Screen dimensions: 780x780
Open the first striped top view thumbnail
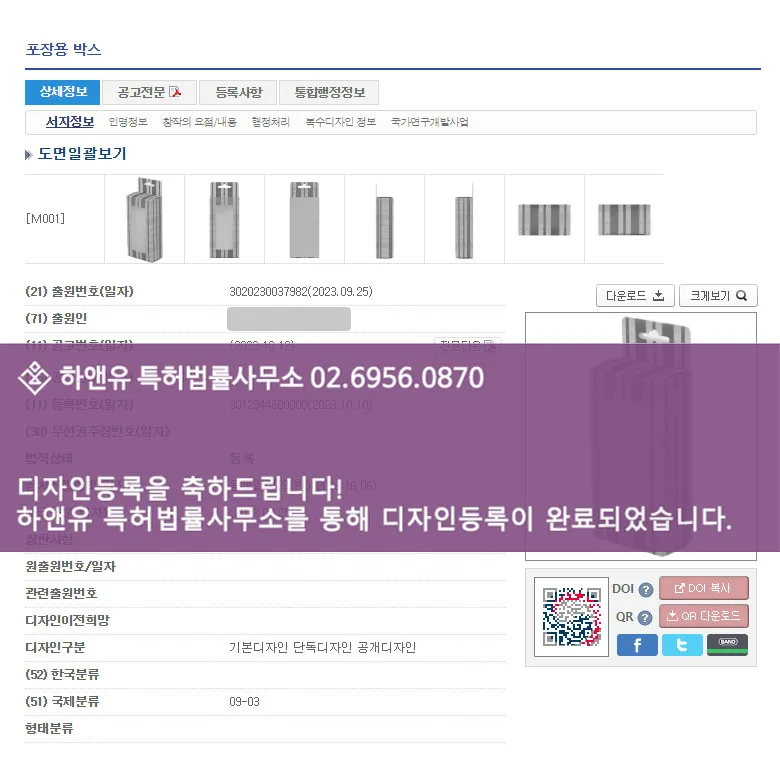[x=544, y=219]
